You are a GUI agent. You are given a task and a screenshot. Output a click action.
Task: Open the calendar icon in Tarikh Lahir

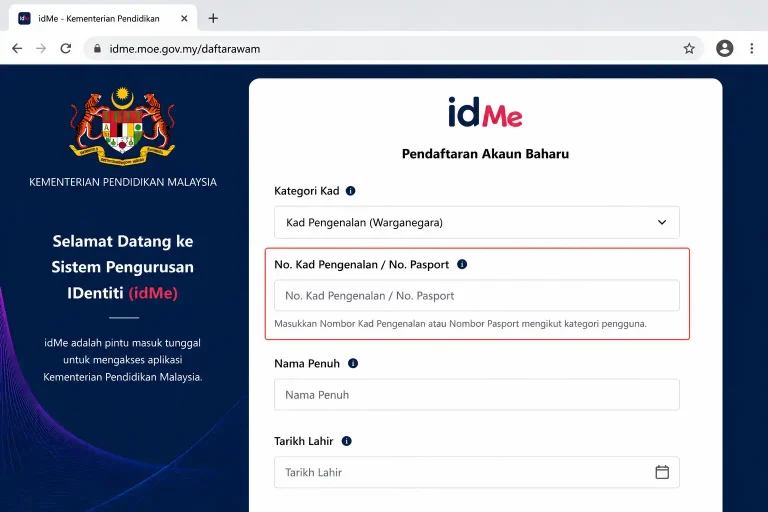(x=662, y=472)
